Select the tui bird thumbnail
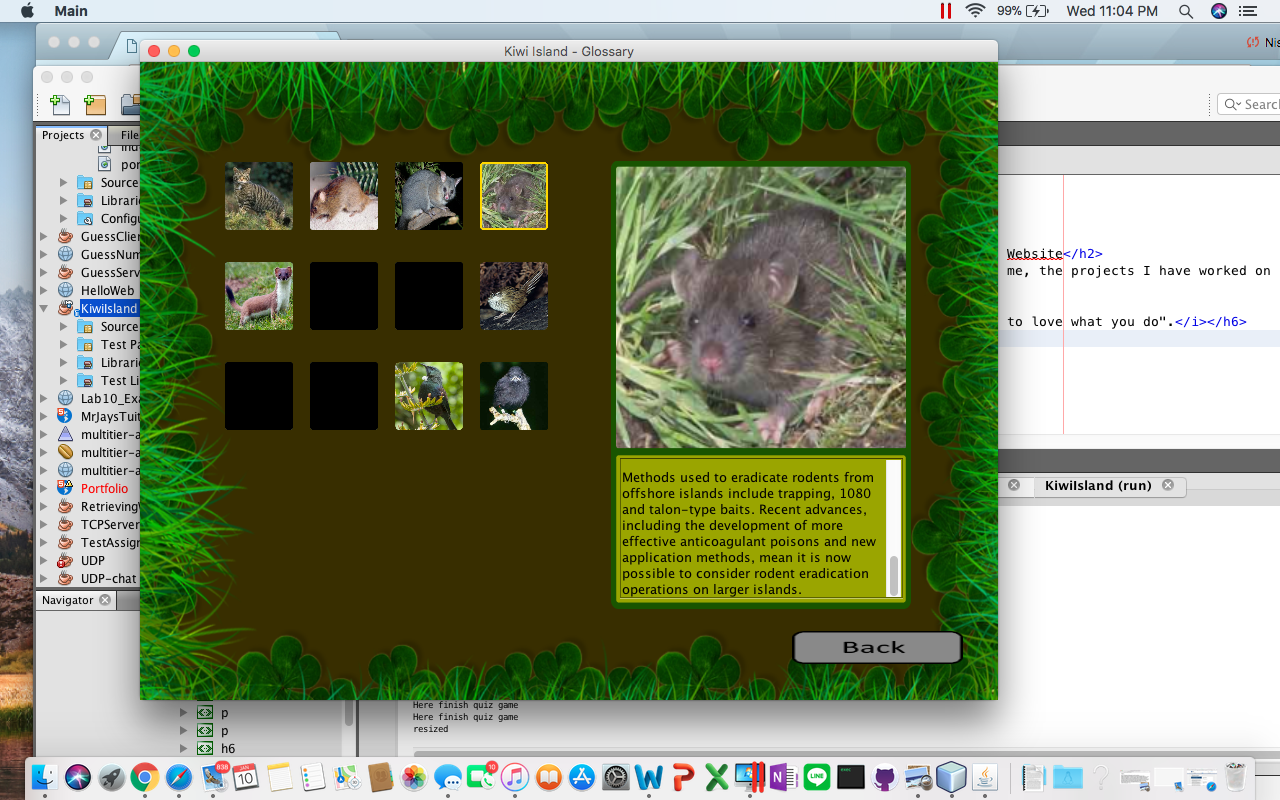Viewport: 1280px width, 800px height. point(429,396)
